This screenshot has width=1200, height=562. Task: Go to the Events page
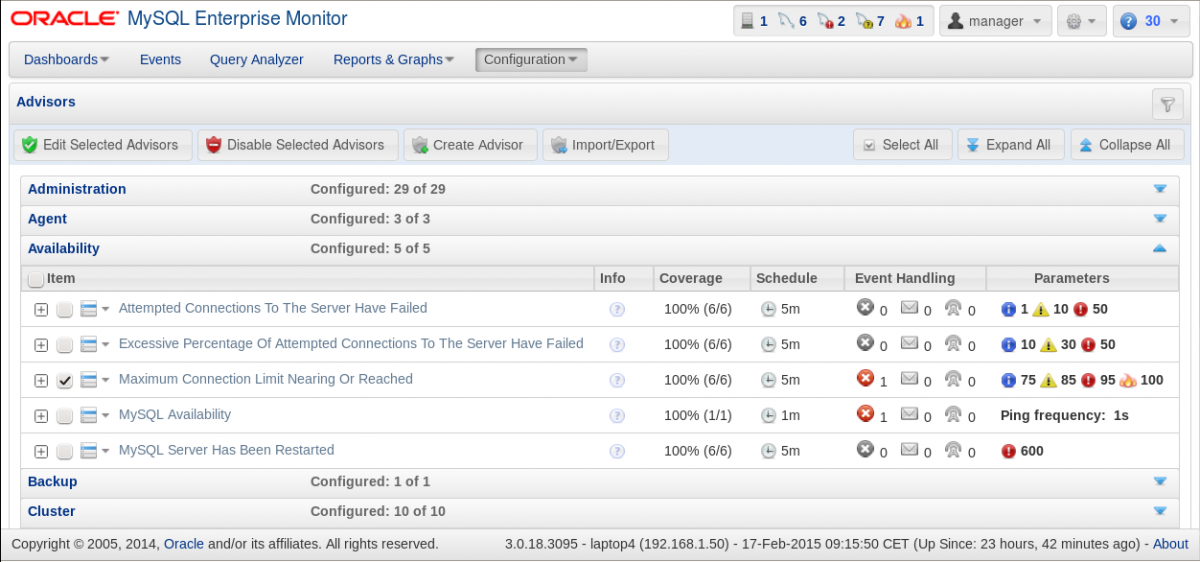coord(160,60)
